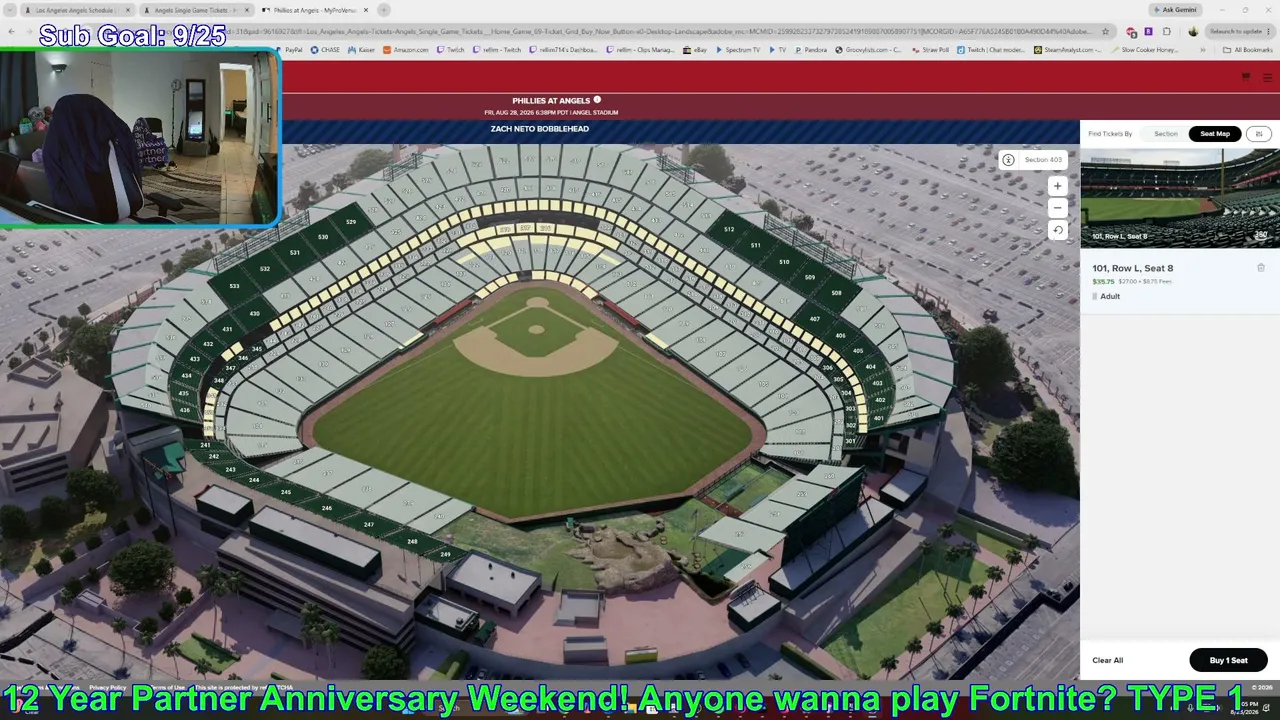This screenshot has height=720, width=1280.
Task: Click Clear All in the cart panel
Action: coord(1107,660)
